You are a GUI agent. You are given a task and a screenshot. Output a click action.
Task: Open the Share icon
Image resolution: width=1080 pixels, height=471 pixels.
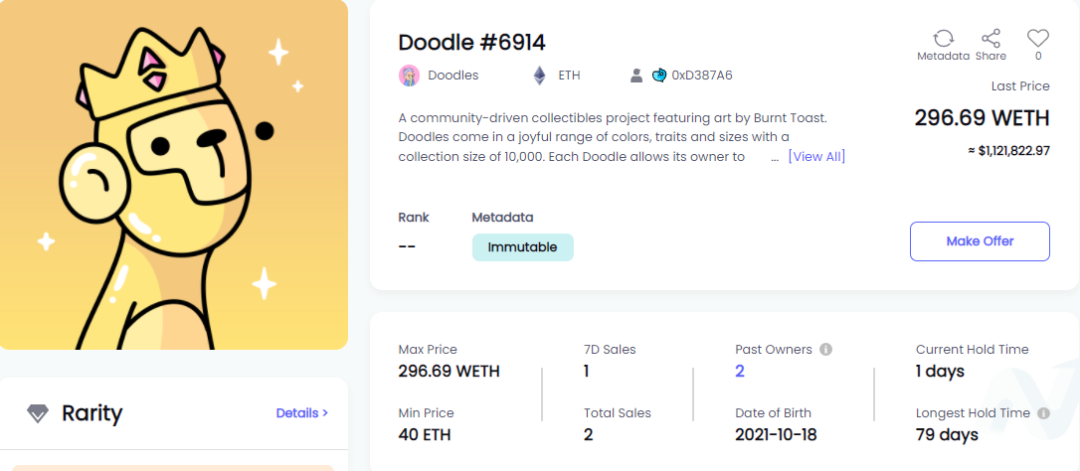tap(990, 38)
